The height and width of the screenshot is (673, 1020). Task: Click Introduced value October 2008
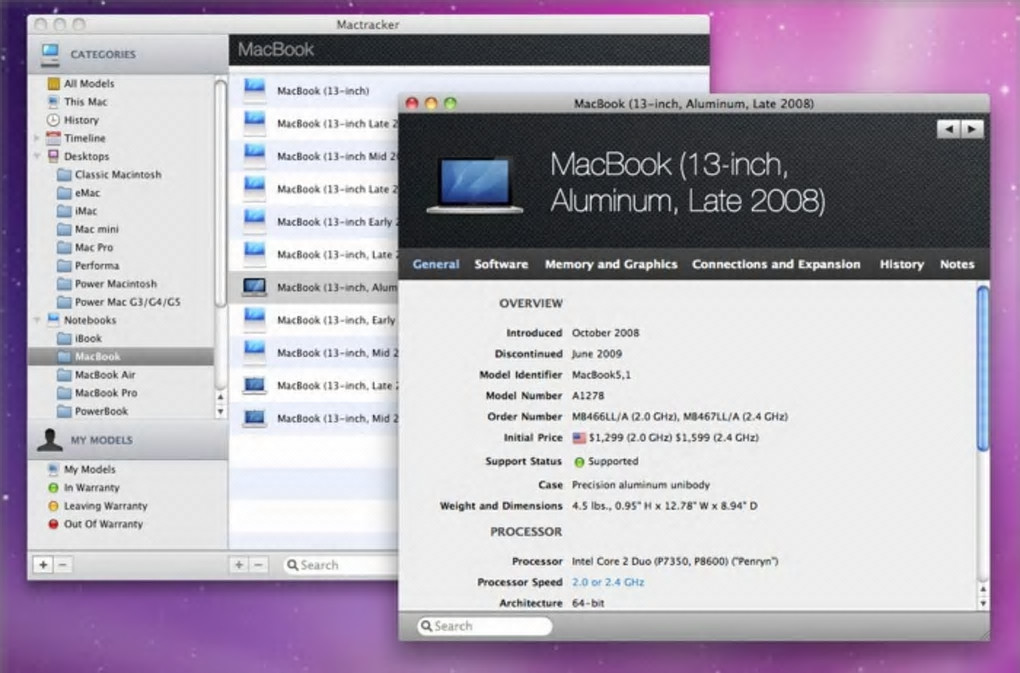click(x=605, y=332)
